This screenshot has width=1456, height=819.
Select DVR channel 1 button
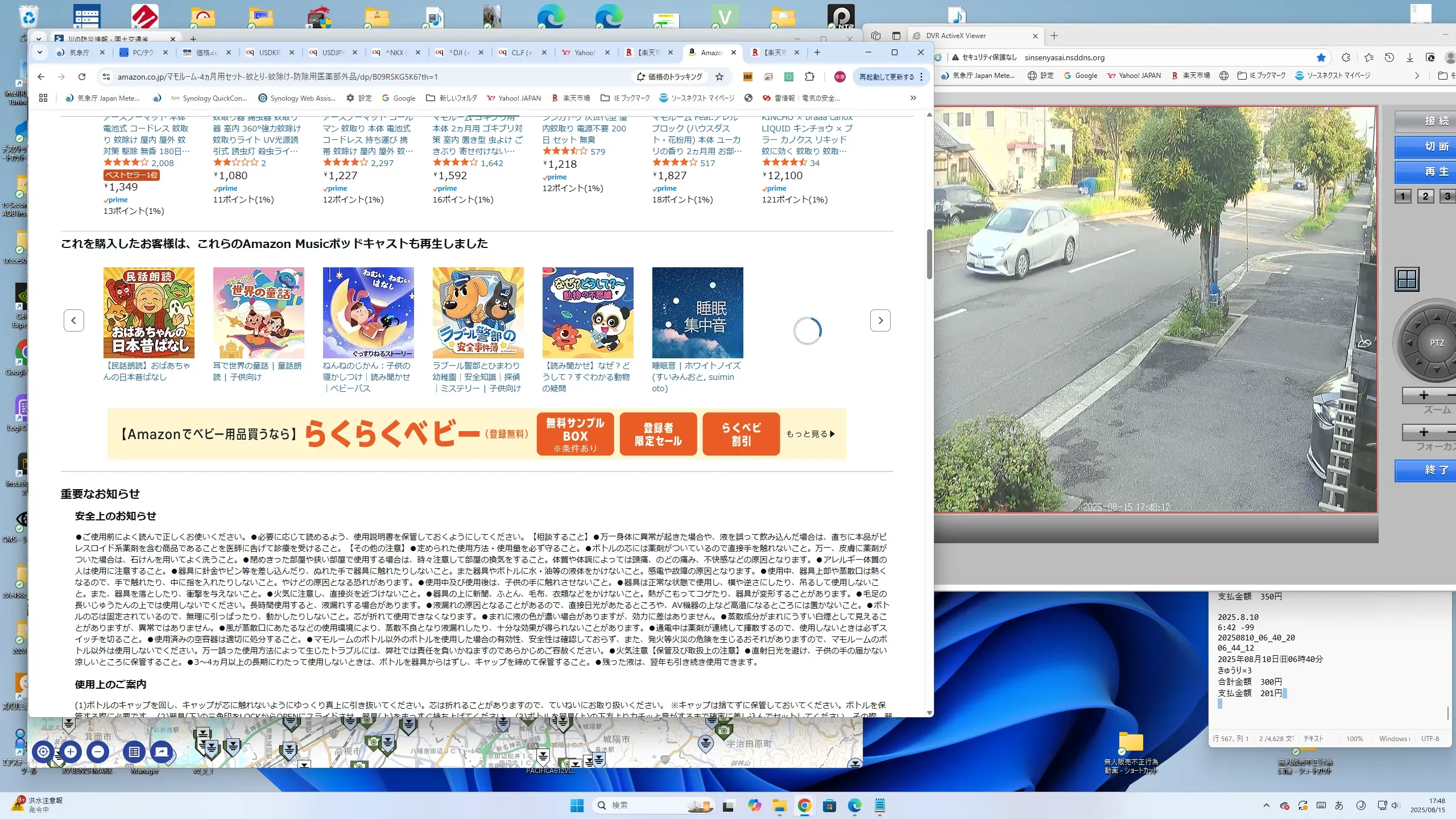1403,196
